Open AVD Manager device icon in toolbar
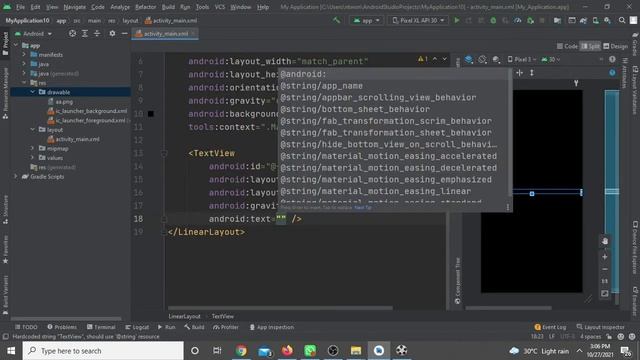The image size is (640, 360). [x=596, y=20]
